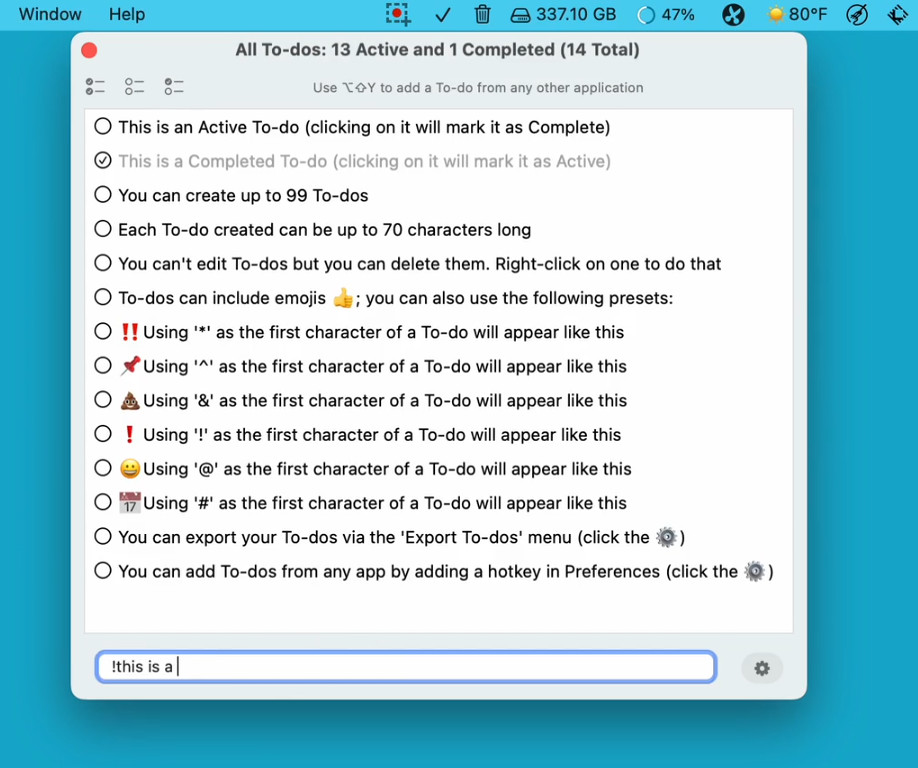
Task: Complete 'You can create up to 99 To-dos'
Action: (103, 194)
